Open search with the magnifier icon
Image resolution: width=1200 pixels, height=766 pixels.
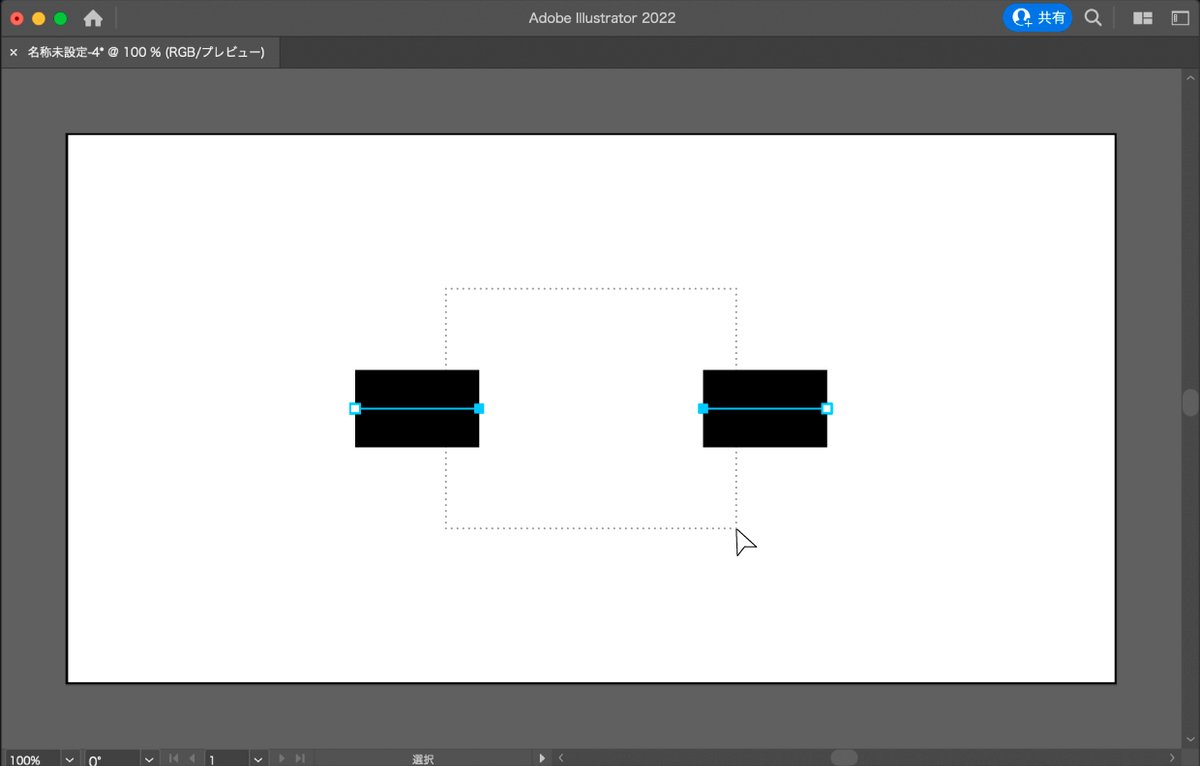pos(1094,18)
